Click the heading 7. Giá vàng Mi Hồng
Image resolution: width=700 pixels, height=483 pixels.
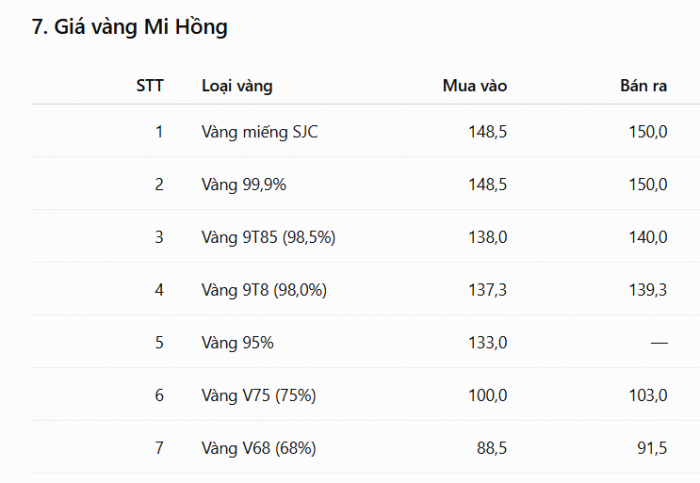point(129,27)
